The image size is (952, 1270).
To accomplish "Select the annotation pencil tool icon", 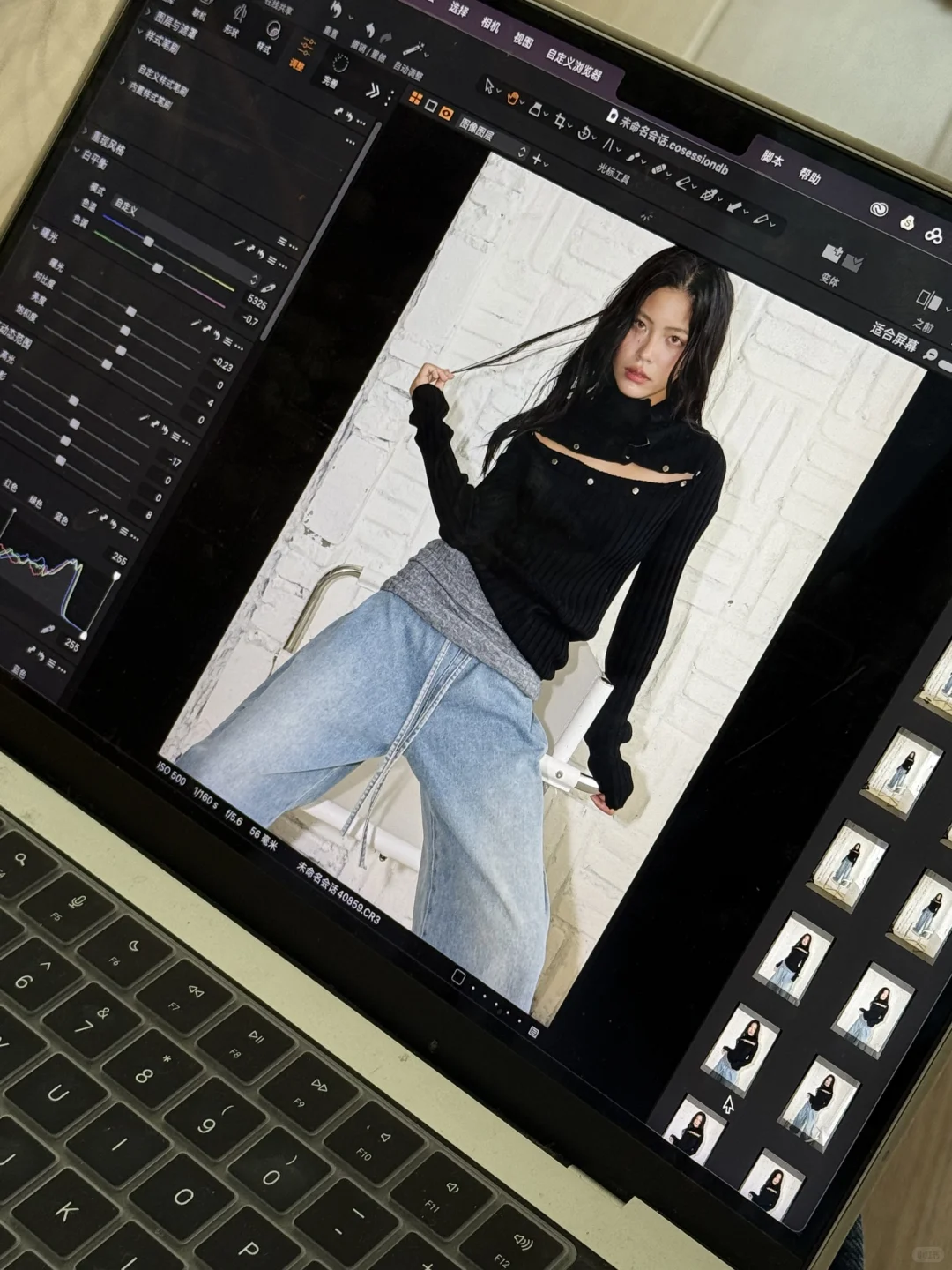I will point(761,217).
